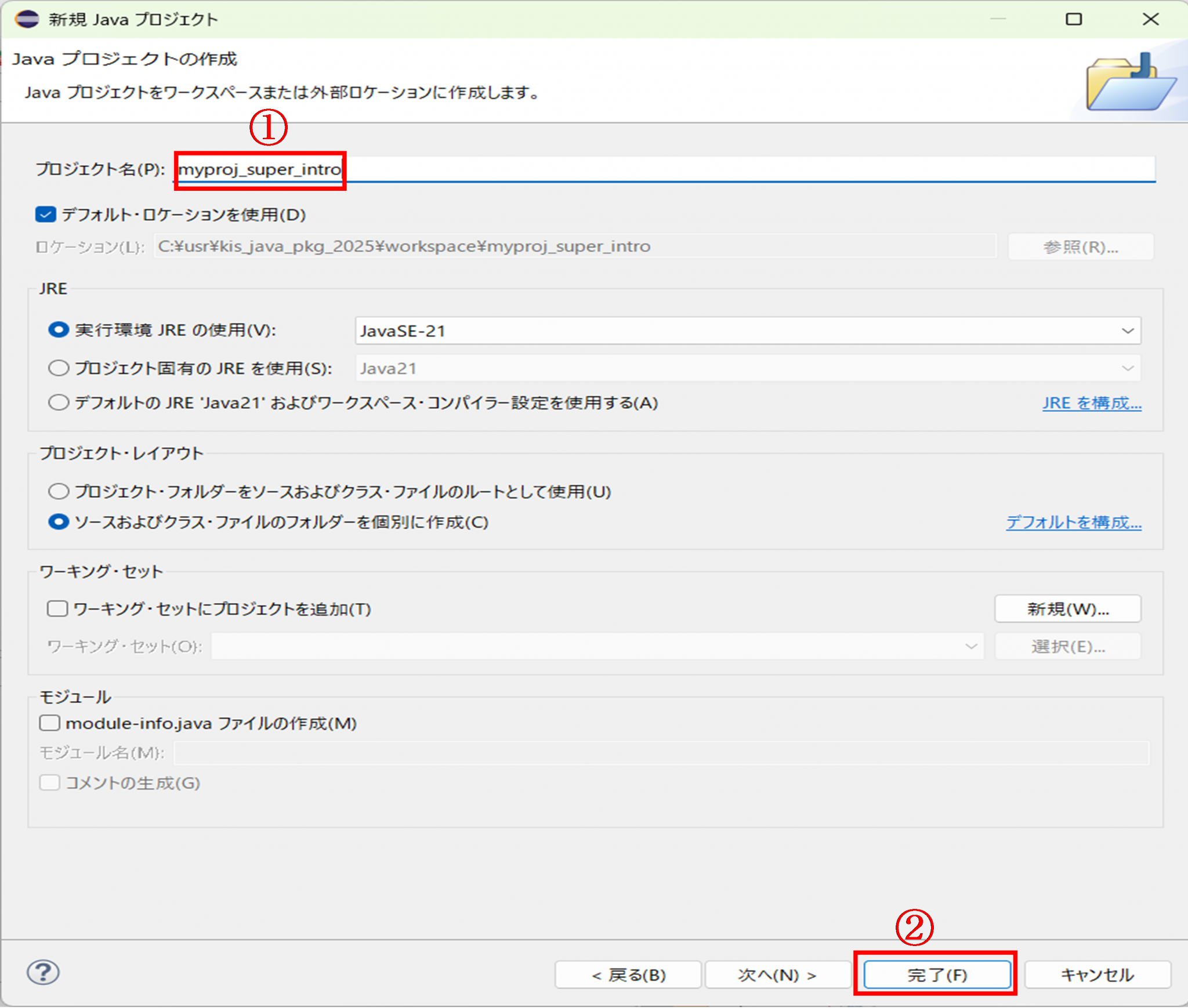Screen dimensions: 1188x1008
Task: Open the JavaSE-21 execution environment dropdown
Action: [747, 331]
